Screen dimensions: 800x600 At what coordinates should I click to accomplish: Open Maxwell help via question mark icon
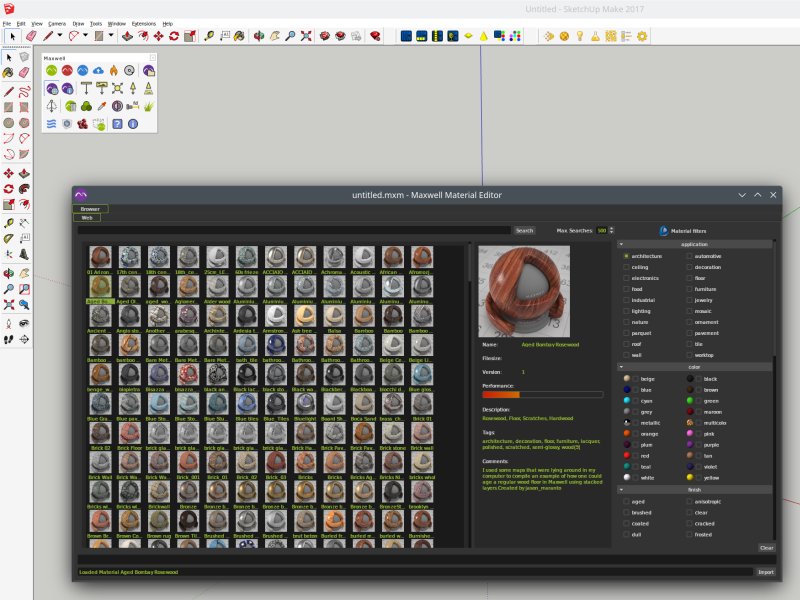(x=117, y=124)
